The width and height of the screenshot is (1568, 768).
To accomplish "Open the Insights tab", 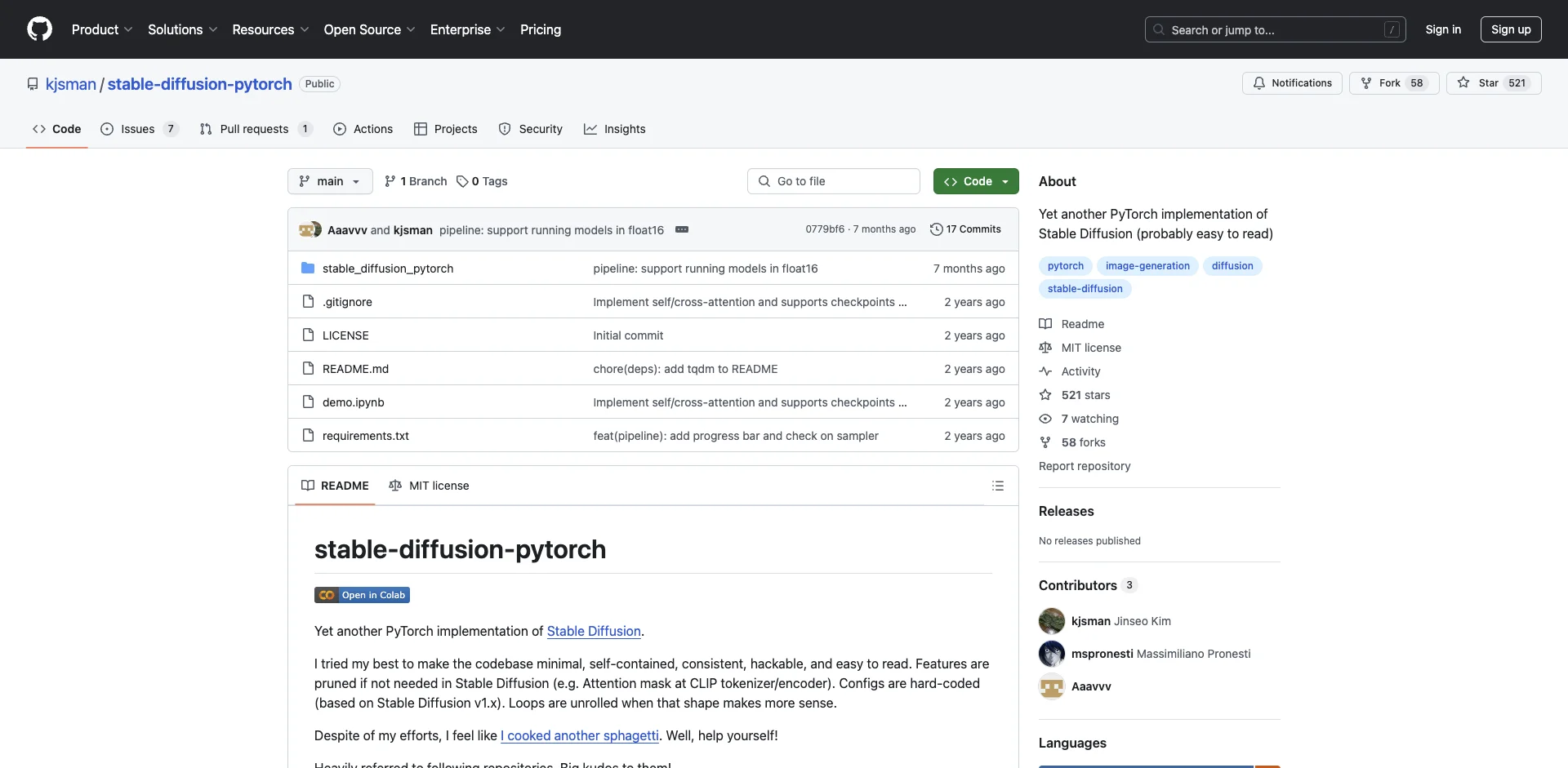I will [x=615, y=129].
